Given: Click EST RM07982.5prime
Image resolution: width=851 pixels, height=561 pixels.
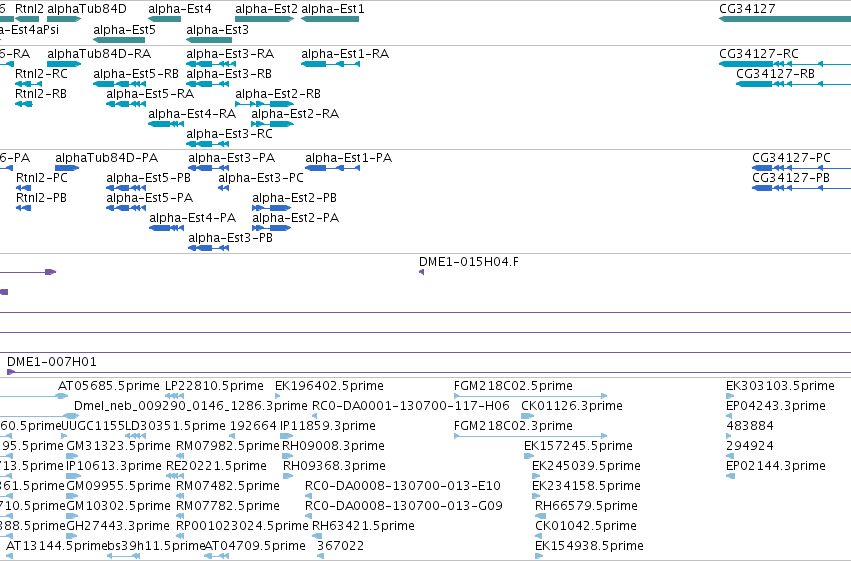Looking at the screenshot, I should [228, 447].
